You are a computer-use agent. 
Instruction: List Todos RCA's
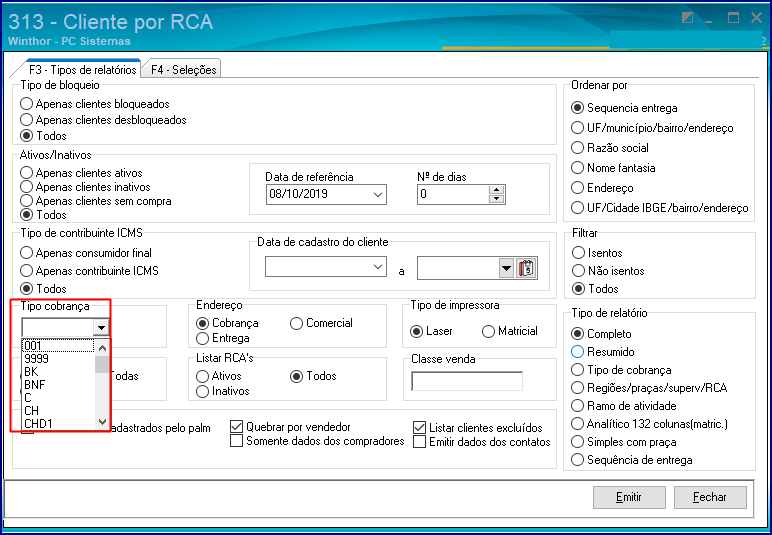coord(313,376)
